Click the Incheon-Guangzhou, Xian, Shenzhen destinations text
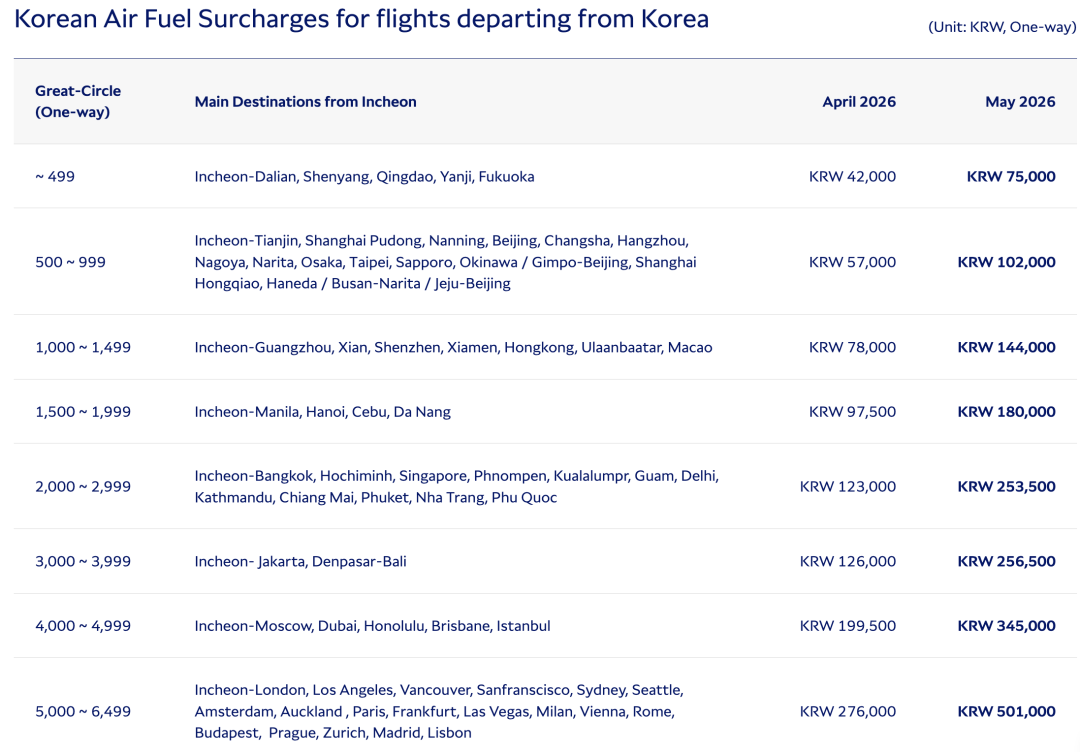Image resolution: width=1080 pixels, height=752 pixels. (453, 348)
